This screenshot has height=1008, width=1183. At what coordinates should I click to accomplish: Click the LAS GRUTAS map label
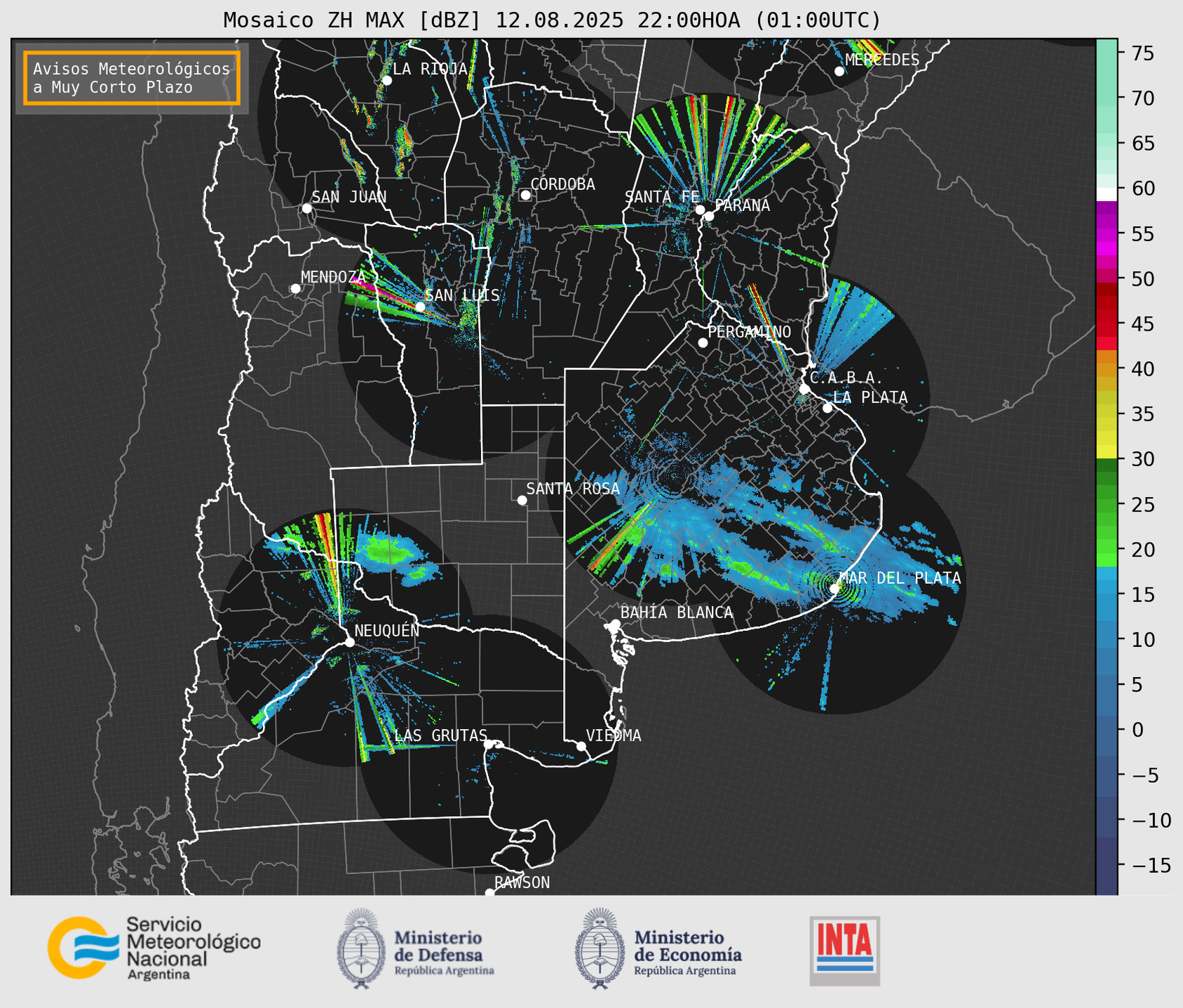point(440,735)
